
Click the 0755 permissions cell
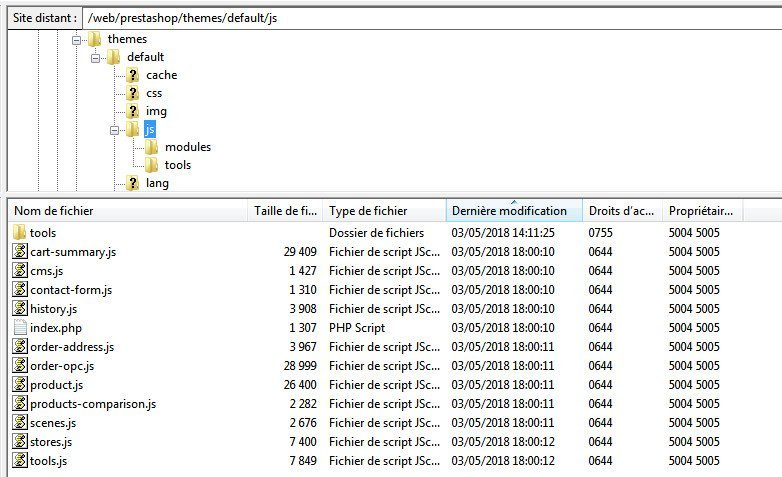point(600,233)
